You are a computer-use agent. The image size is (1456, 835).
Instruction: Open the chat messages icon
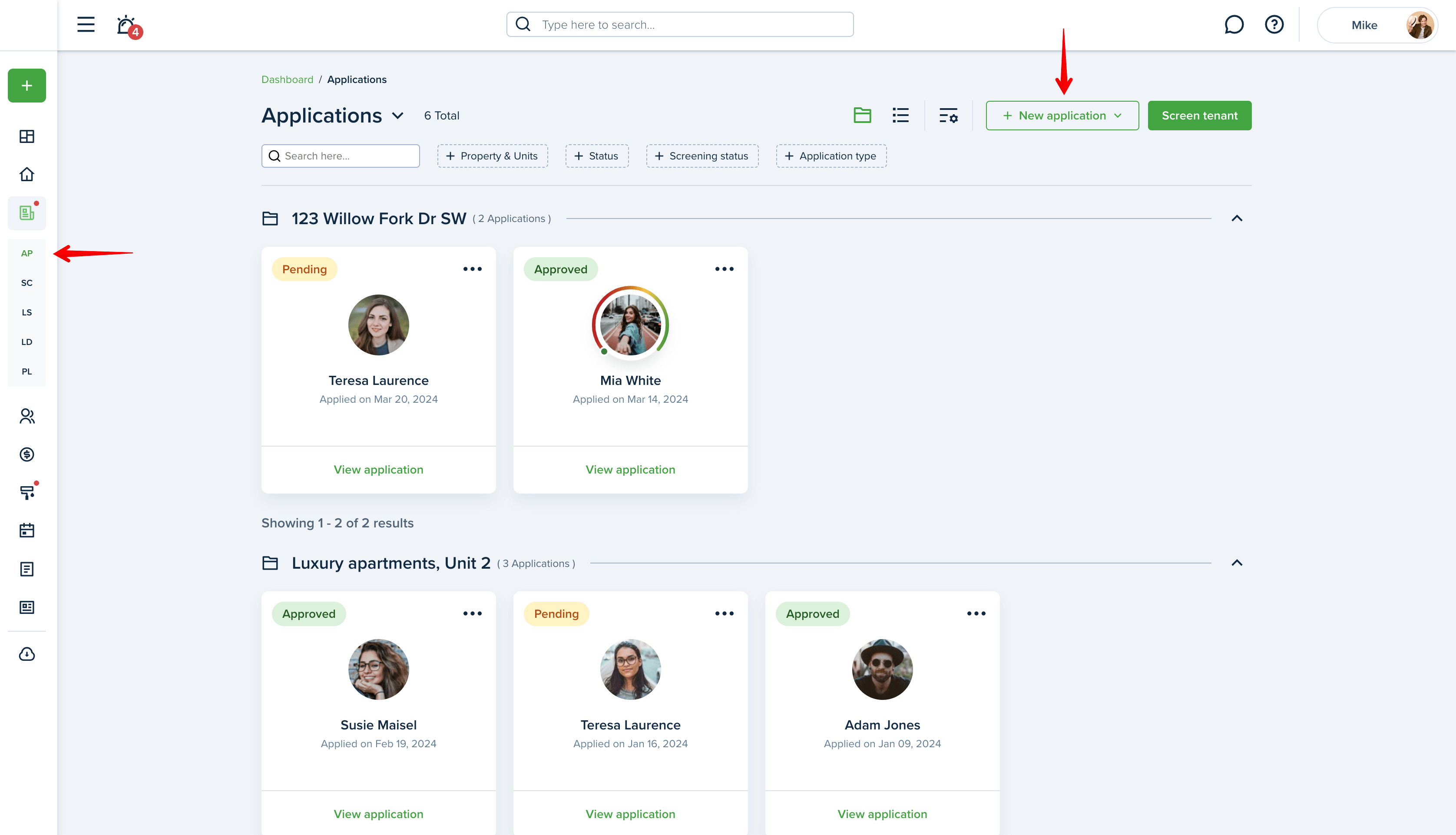1234,25
